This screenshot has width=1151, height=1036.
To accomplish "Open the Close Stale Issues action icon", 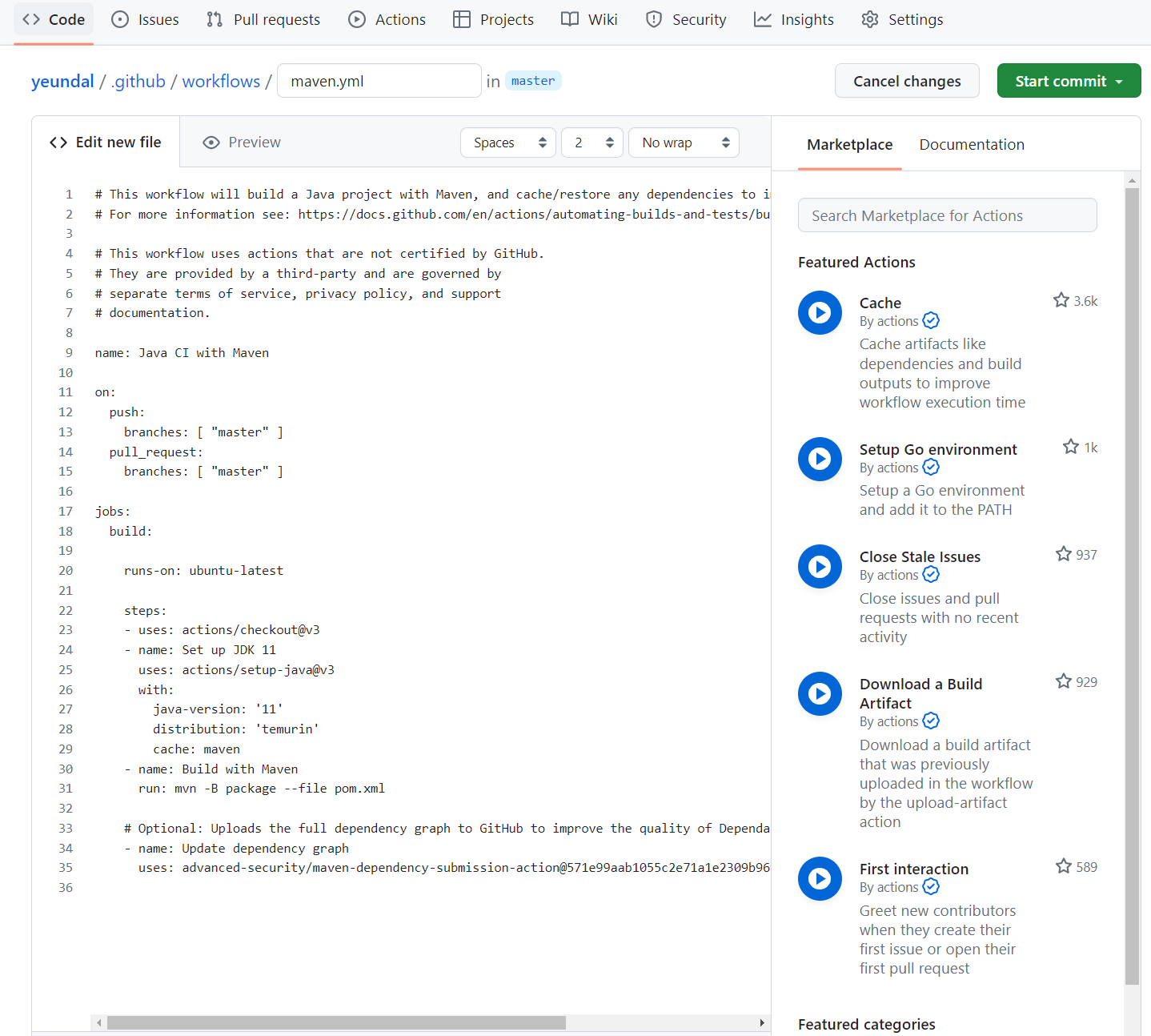I will 820,566.
